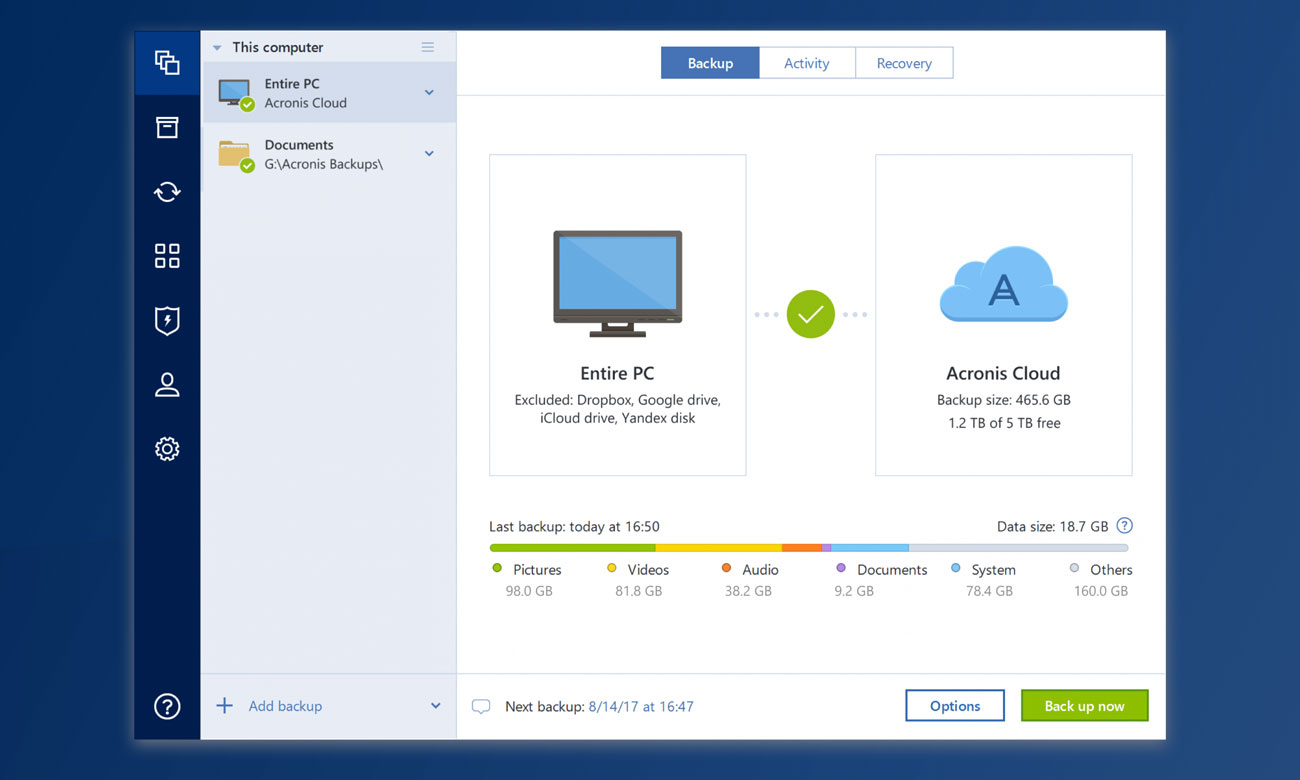The height and width of the screenshot is (780, 1300).
Task: Click the 'Entire PC' source title
Action: pyautogui.click(x=617, y=373)
